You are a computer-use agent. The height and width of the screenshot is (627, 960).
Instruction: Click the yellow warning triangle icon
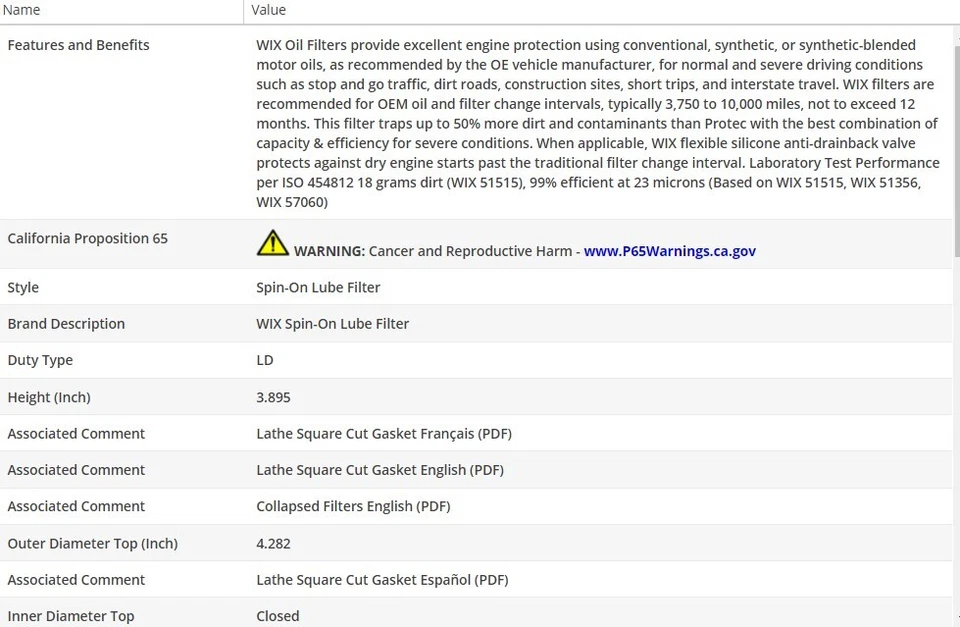272,243
